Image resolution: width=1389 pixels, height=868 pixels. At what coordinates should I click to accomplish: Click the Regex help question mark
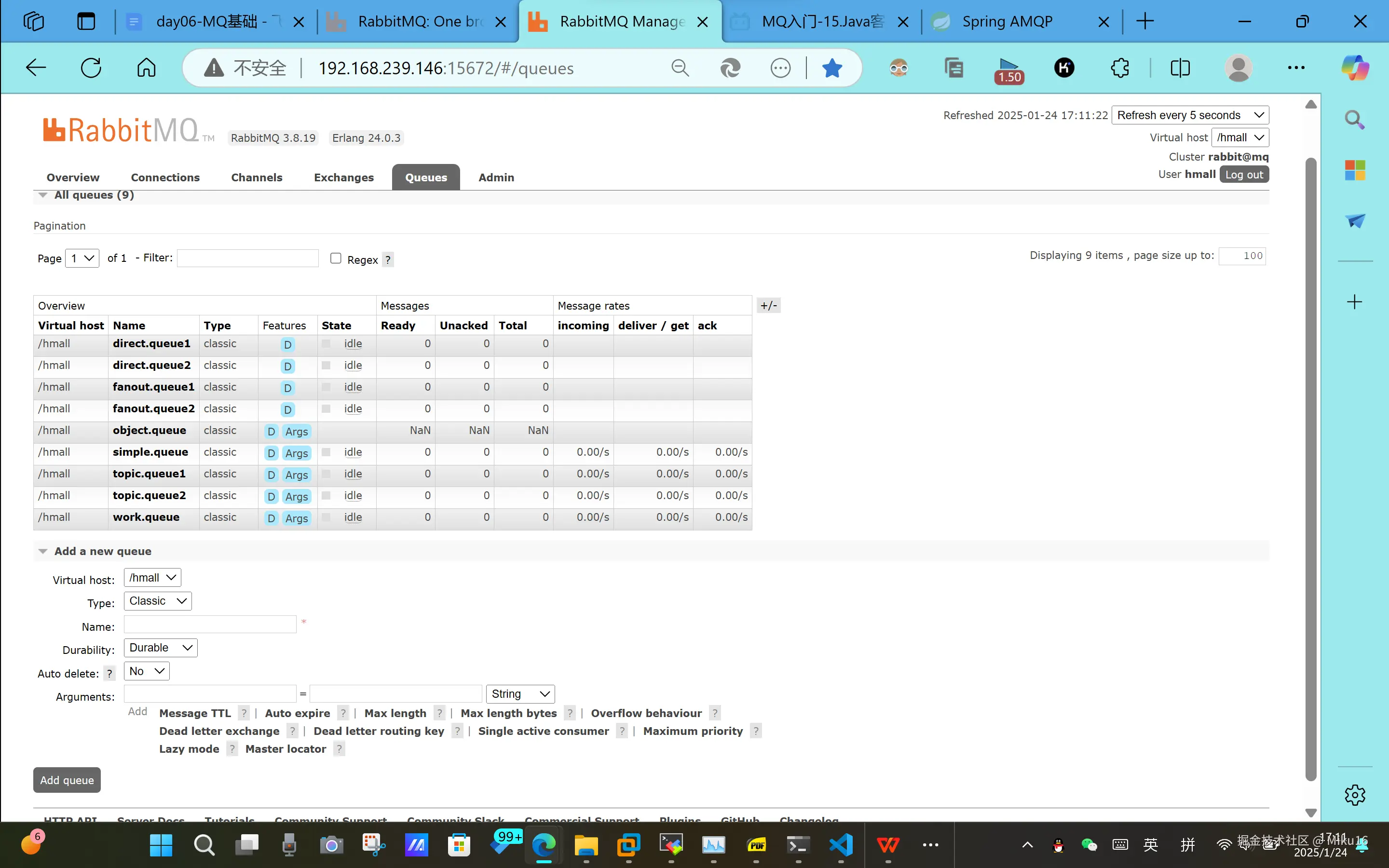[388, 259]
